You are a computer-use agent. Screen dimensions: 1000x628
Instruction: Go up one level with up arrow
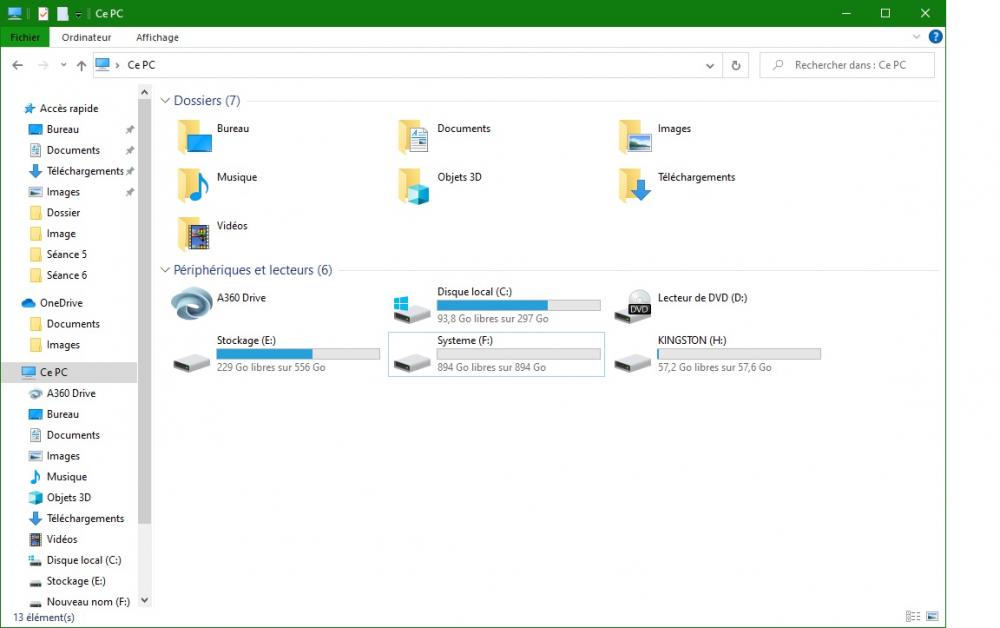(x=81, y=65)
